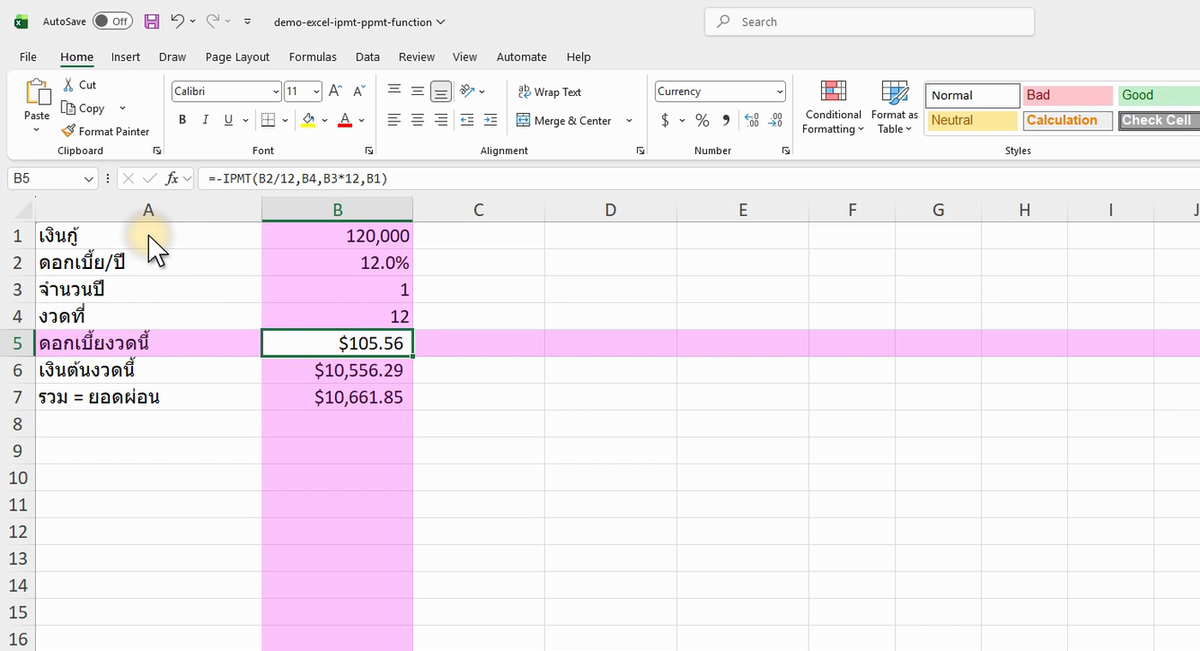
Task: Click Merge & Center button
Action: (565, 120)
